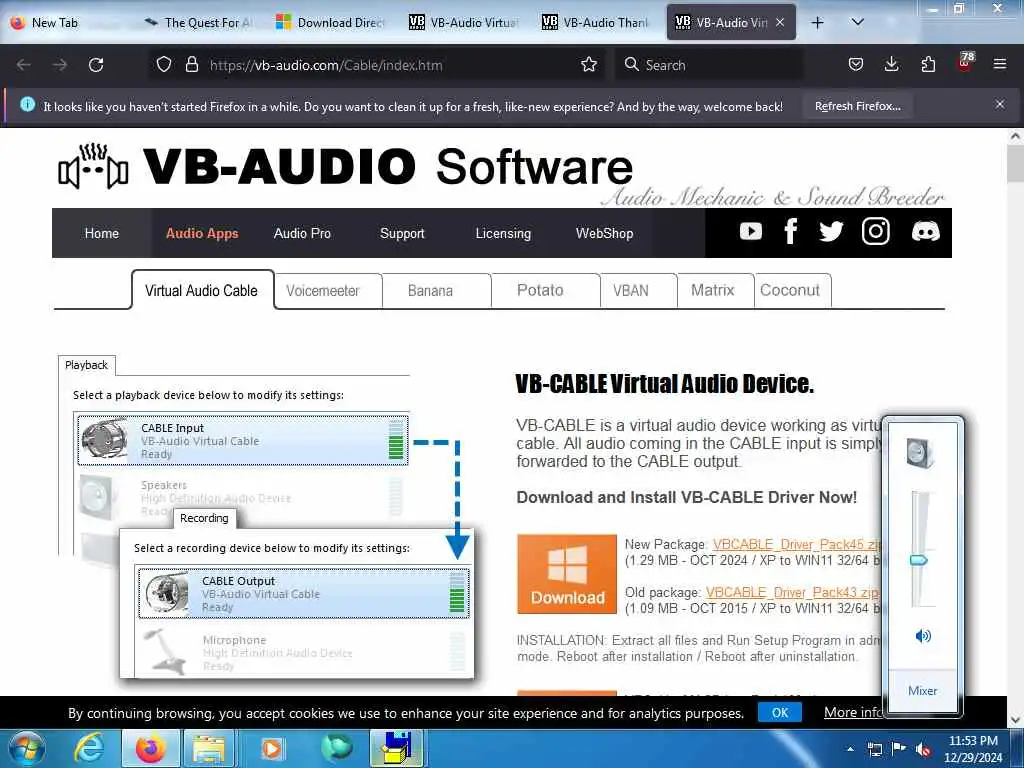
Task: Close the active VB-Audio Virtual tab
Action: pos(780,22)
